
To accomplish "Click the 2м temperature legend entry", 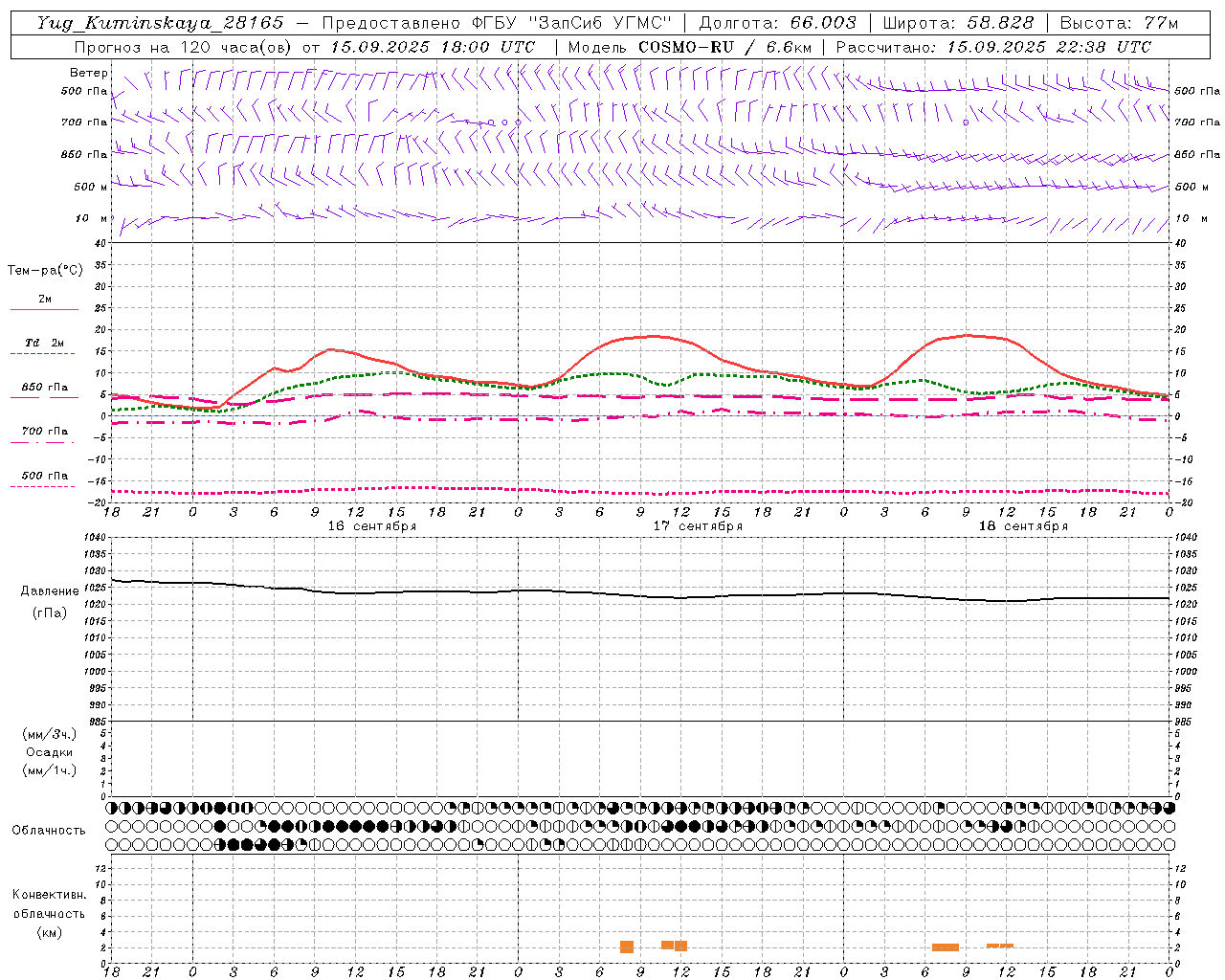I will click(45, 299).
